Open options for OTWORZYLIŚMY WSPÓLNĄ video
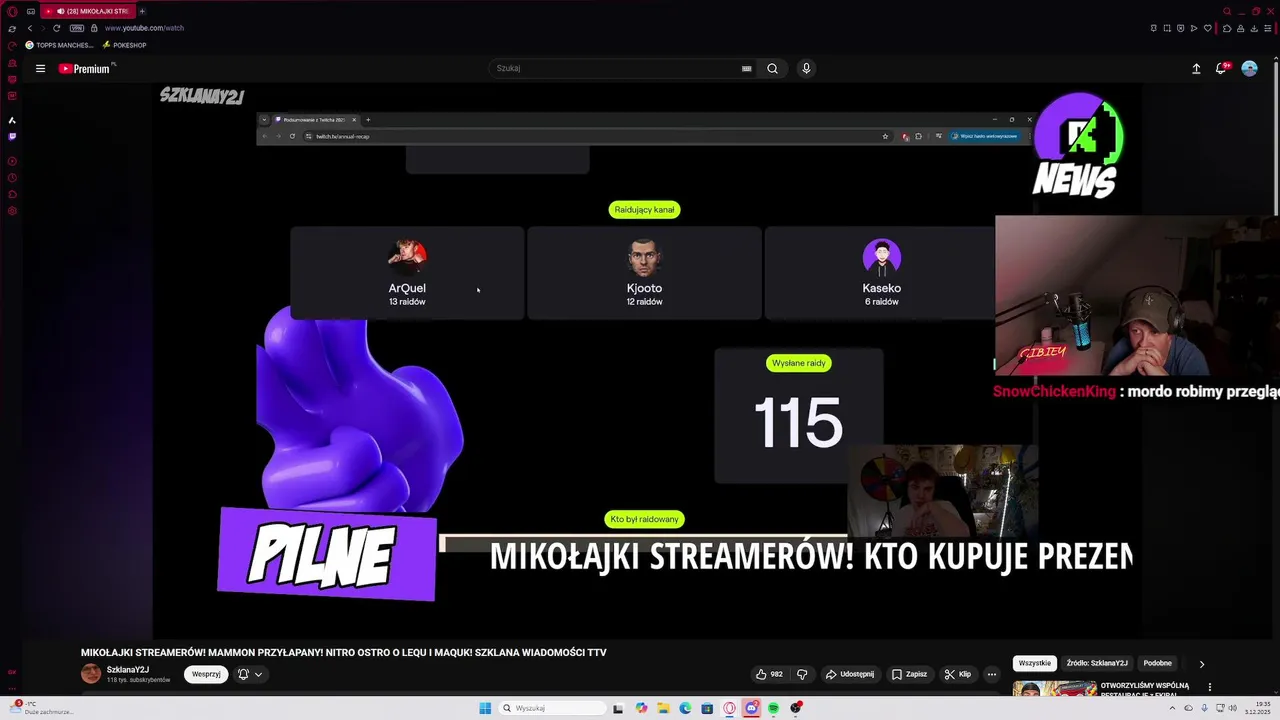Viewport: 1280px width, 720px height. (x=1209, y=687)
